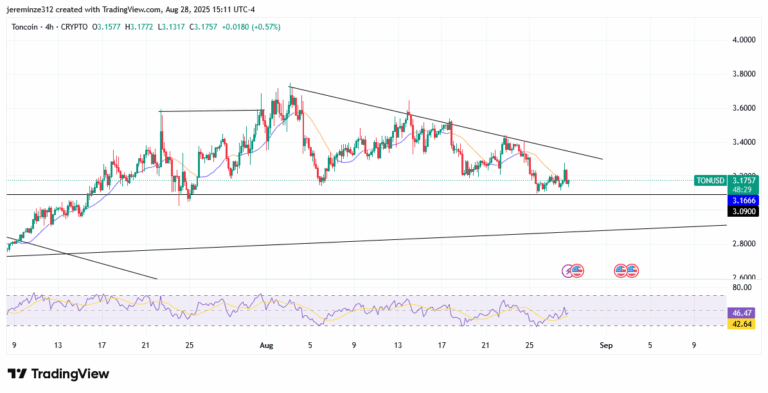The height and width of the screenshot is (393, 768).
Task: Click the green TONUSD price label
Action: tap(710, 180)
